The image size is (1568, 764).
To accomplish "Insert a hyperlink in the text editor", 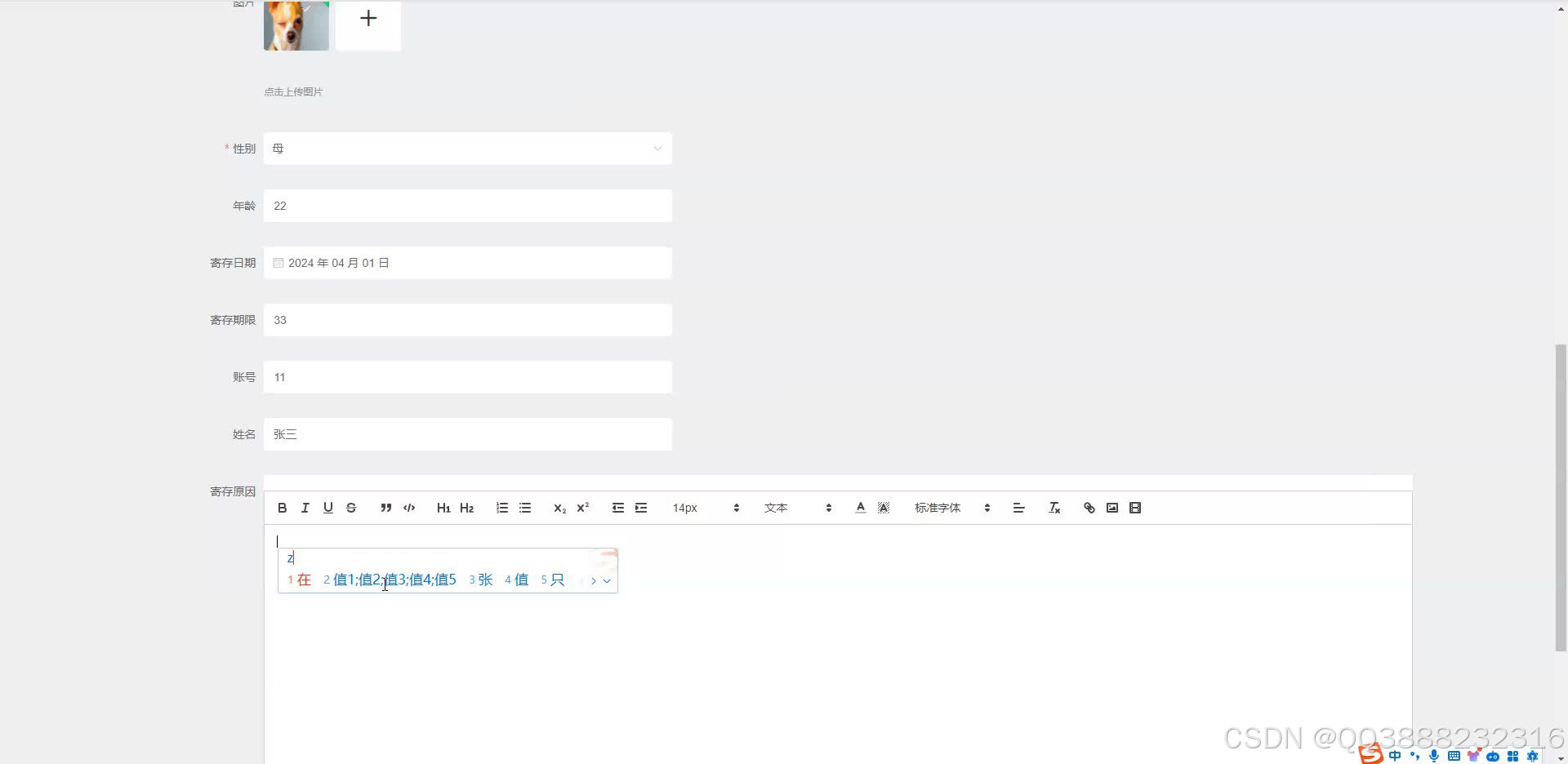I will 1089,507.
